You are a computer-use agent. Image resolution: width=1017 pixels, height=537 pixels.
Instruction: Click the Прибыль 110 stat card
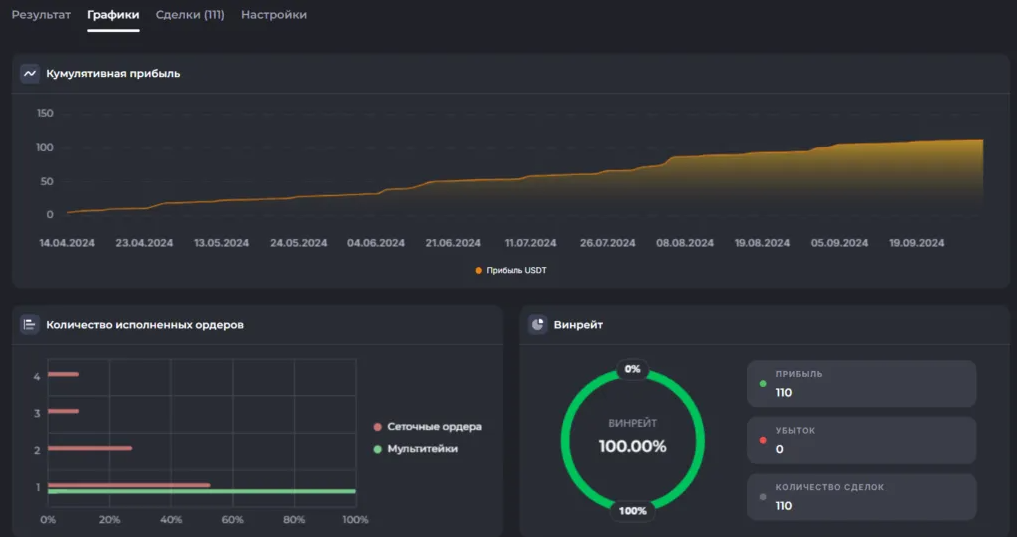(x=861, y=384)
